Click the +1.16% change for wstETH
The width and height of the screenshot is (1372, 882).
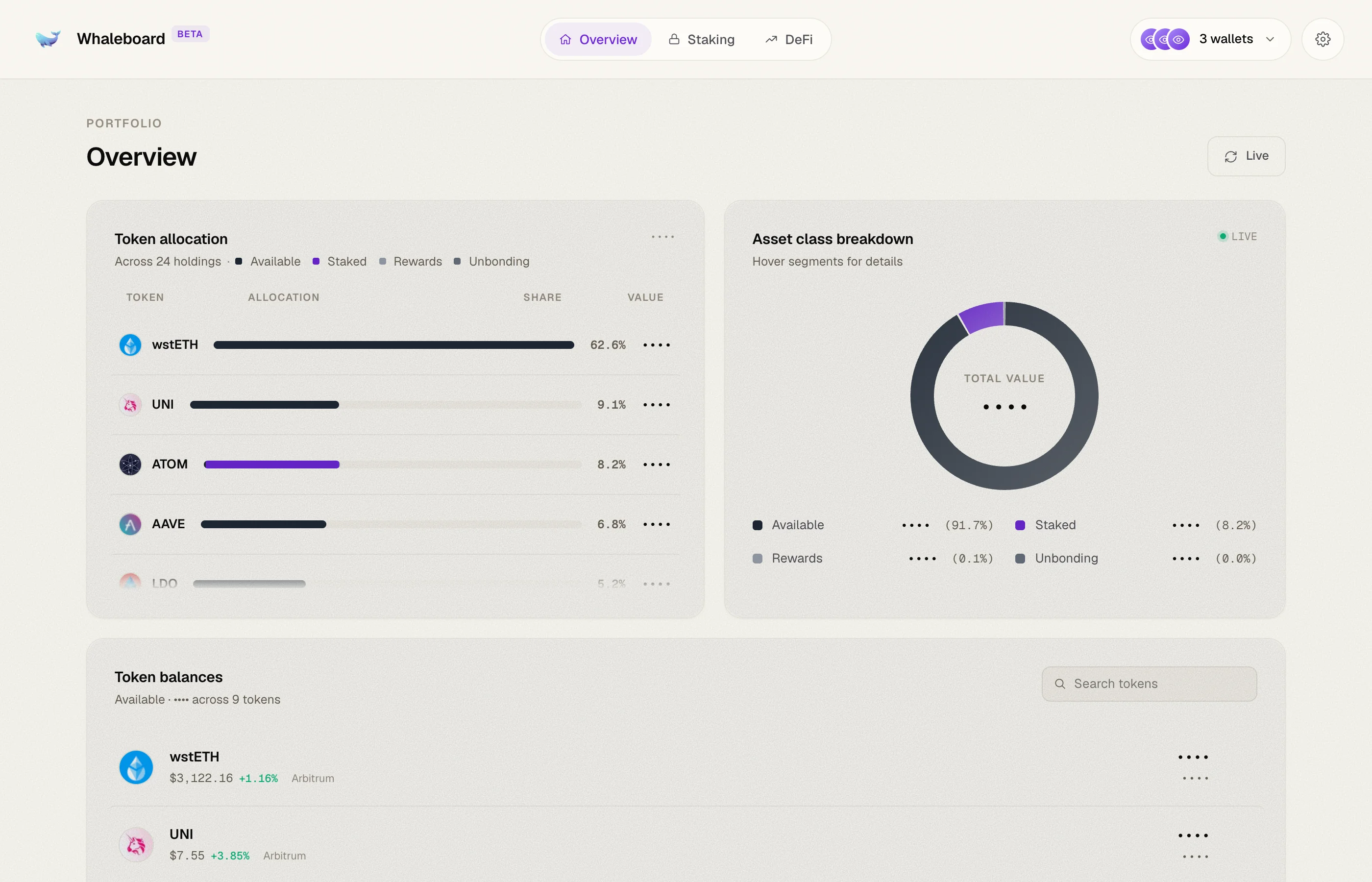[x=258, y=778]
